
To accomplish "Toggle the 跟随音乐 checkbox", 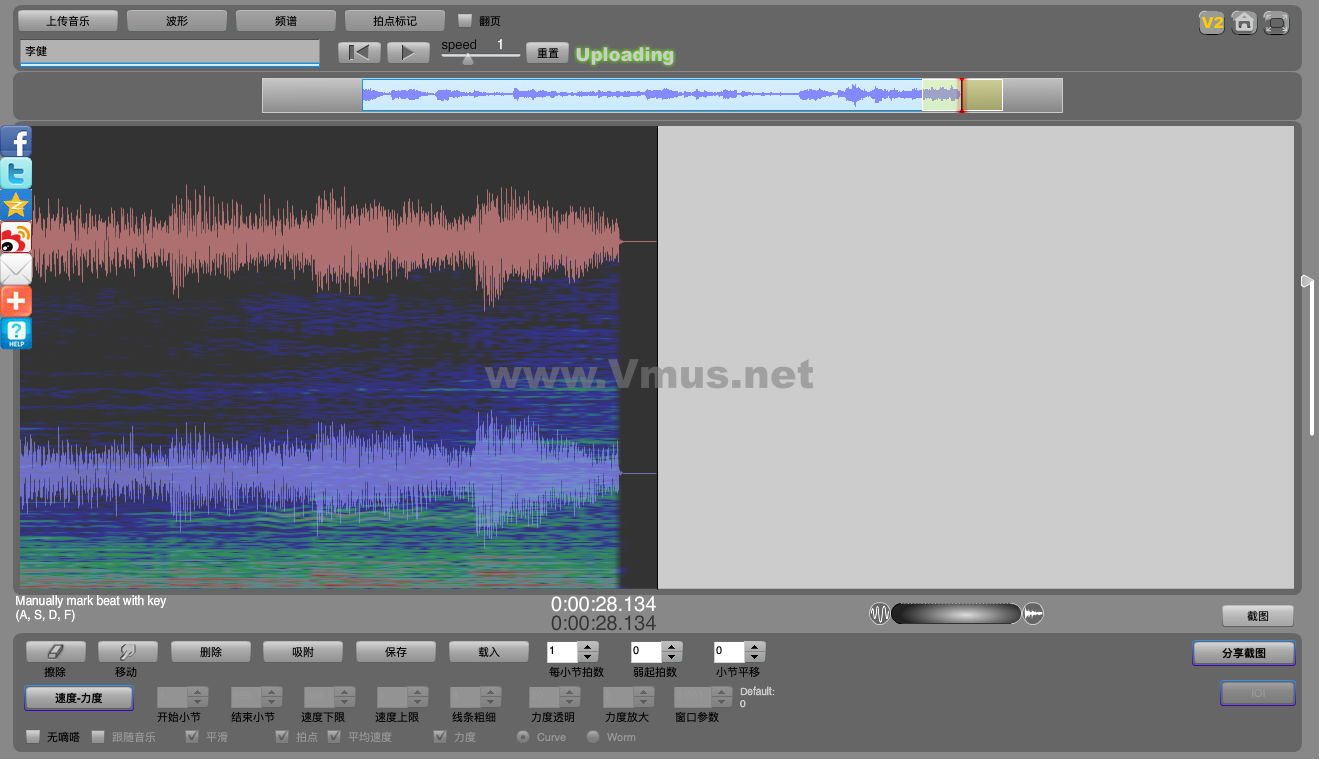I will pyautogui.click(x=98, y=737).
